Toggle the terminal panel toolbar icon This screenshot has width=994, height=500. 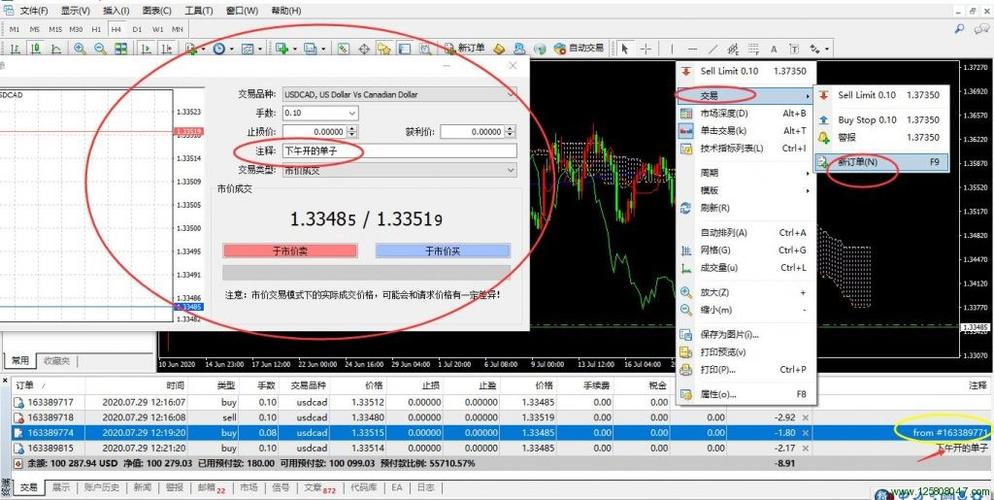point(404,49)
